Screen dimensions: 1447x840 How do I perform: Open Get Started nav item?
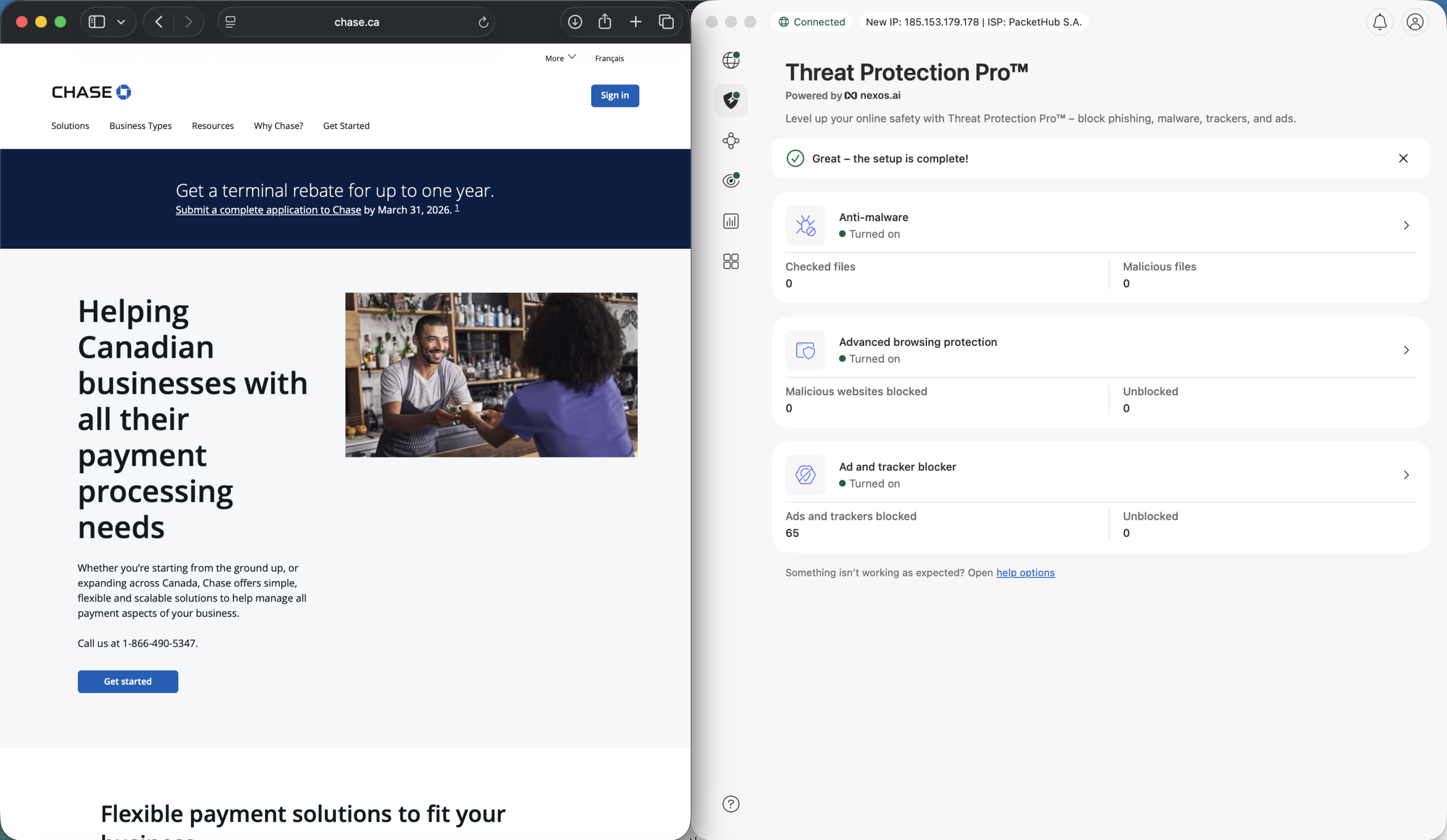point(346,125)
